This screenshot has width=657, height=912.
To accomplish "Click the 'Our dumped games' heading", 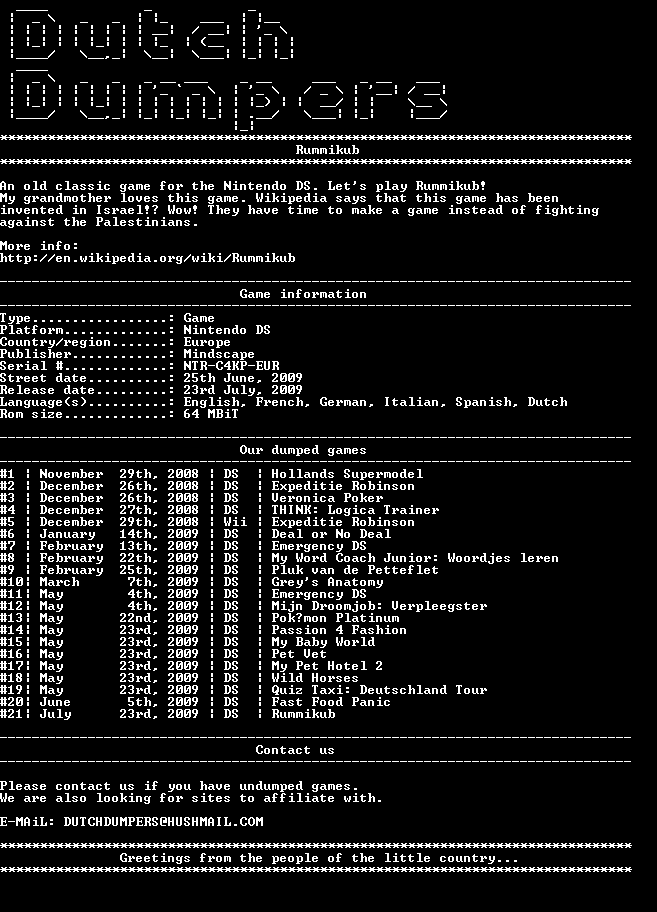I will [303, 450].
